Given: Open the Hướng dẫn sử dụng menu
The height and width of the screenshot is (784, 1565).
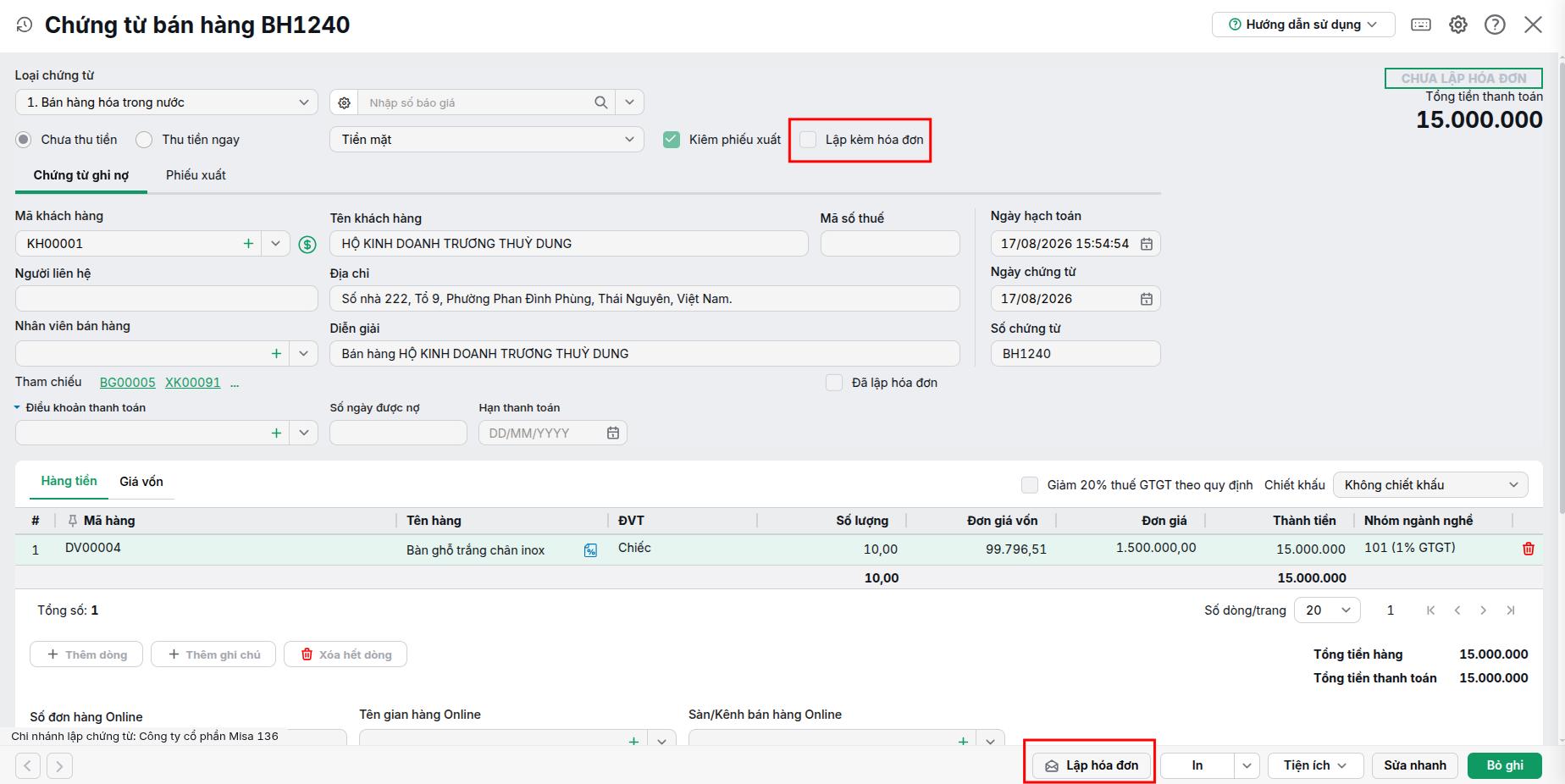Looking at the screenshot, I should (1303, 25).
